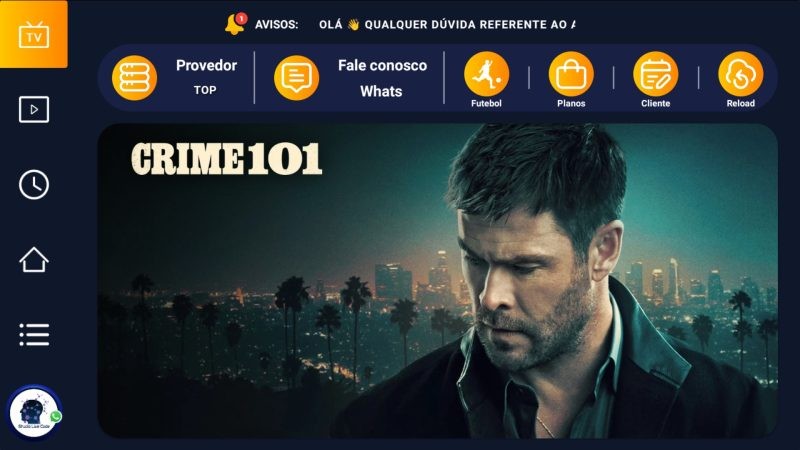The width and height of the screenshot is (800, 450).
Task: Click the AVISOS label
Action: coord(277,24)
